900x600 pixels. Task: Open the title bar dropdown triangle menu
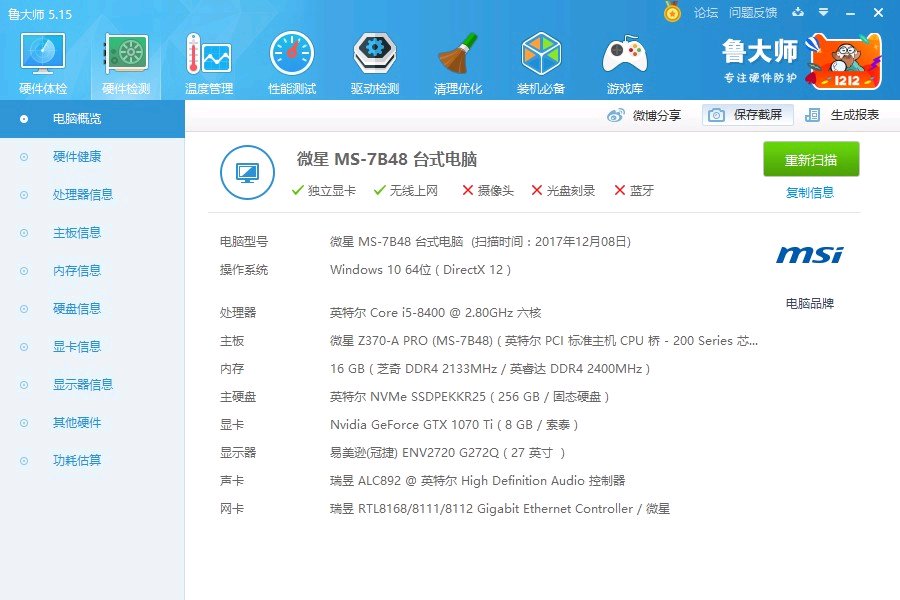[824, 12]
